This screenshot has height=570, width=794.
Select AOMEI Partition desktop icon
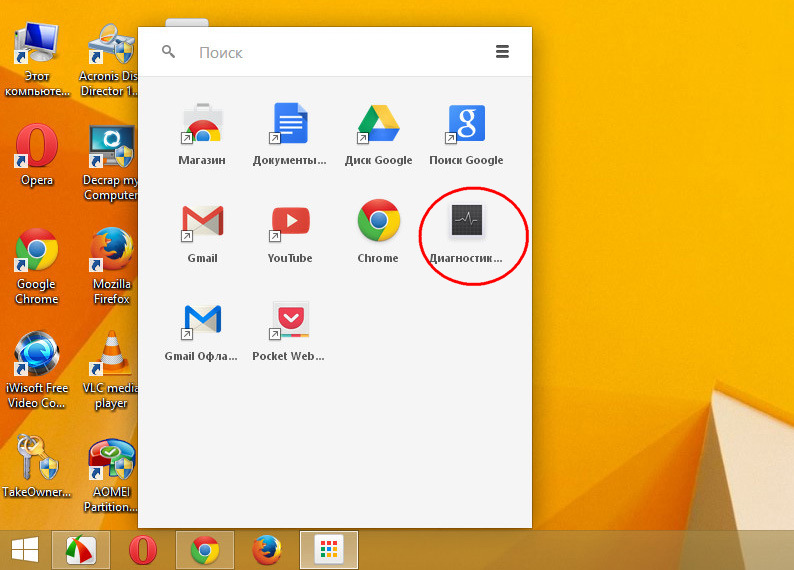pos(111,475)
